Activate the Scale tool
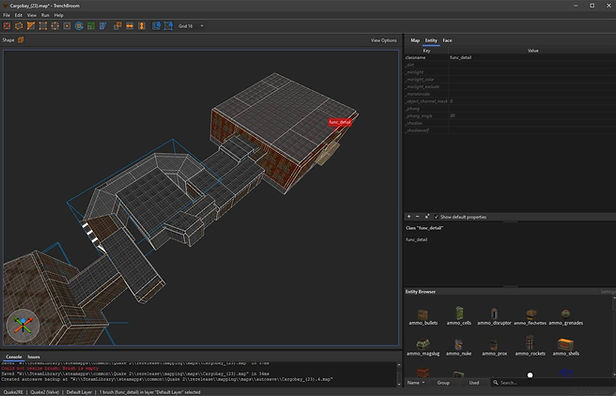 [91, 26]
